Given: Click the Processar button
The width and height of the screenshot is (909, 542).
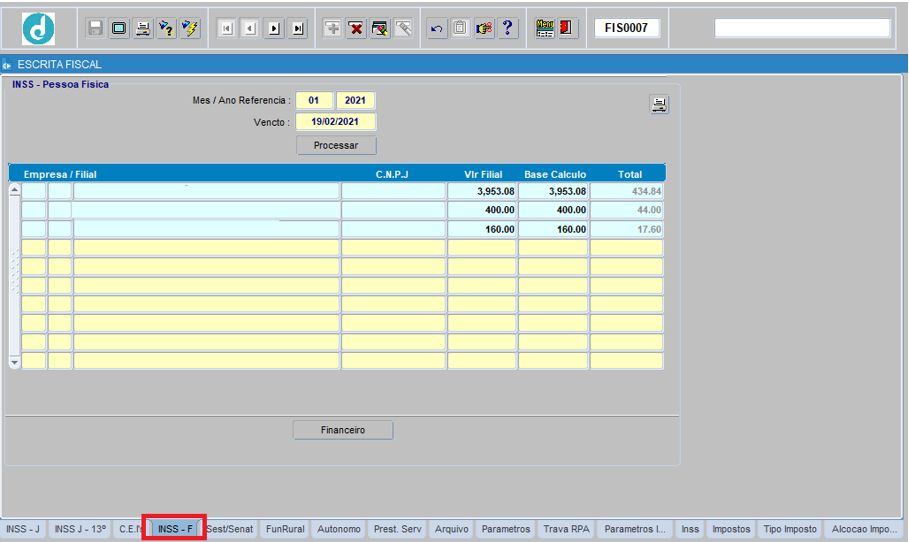Looking at the screenshot, I should click(x=336, y=145).
